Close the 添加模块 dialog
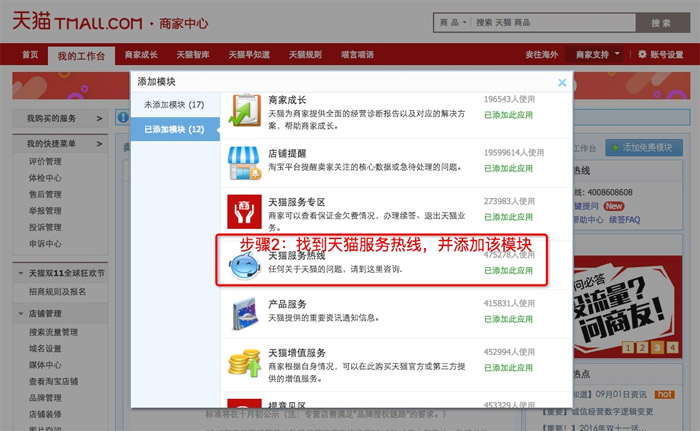Image resolution: width=700 pixels, height=431 pixels. coord(562,83)
